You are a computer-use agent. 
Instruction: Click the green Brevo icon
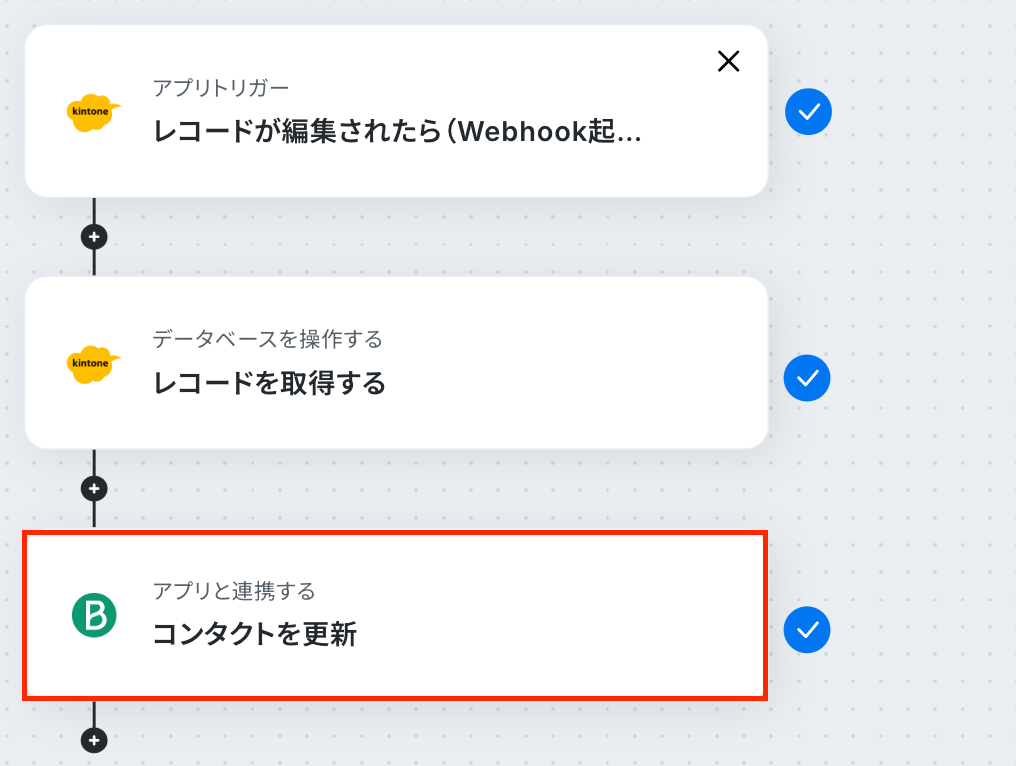tap(94, 615)
